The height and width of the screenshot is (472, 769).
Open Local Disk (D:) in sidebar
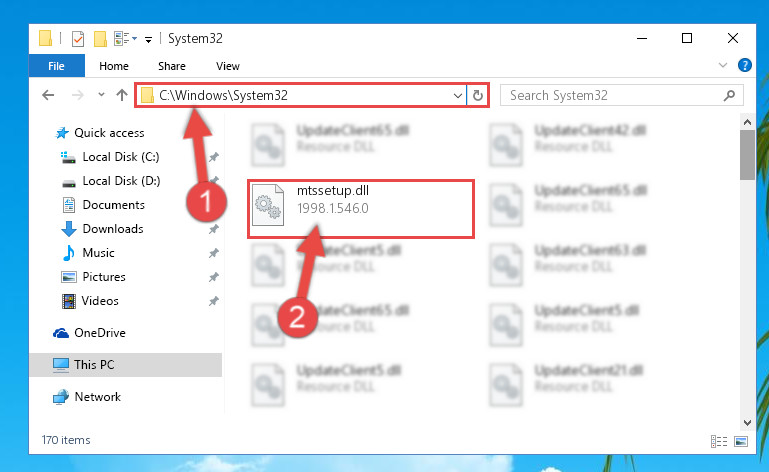coord(121,181)
